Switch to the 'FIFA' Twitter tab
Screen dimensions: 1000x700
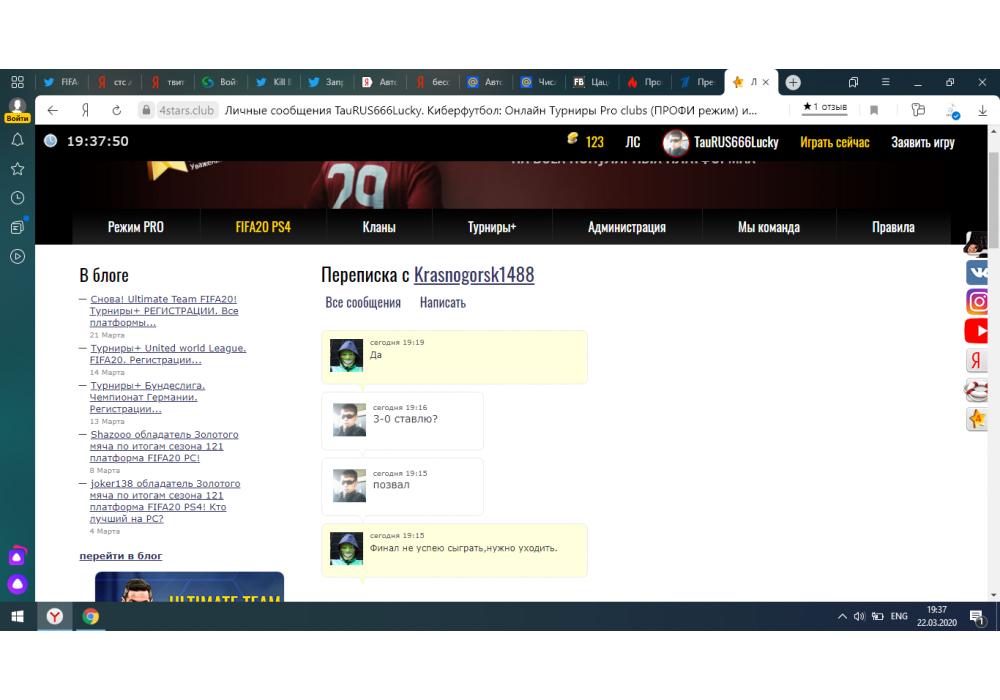[x=61, y=82]
